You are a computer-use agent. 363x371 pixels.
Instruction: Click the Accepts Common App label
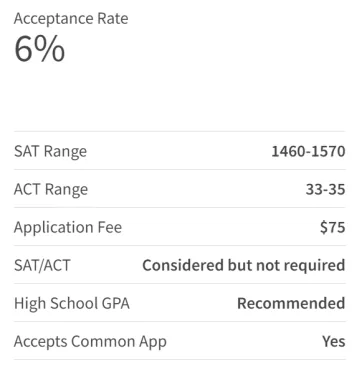90,342
